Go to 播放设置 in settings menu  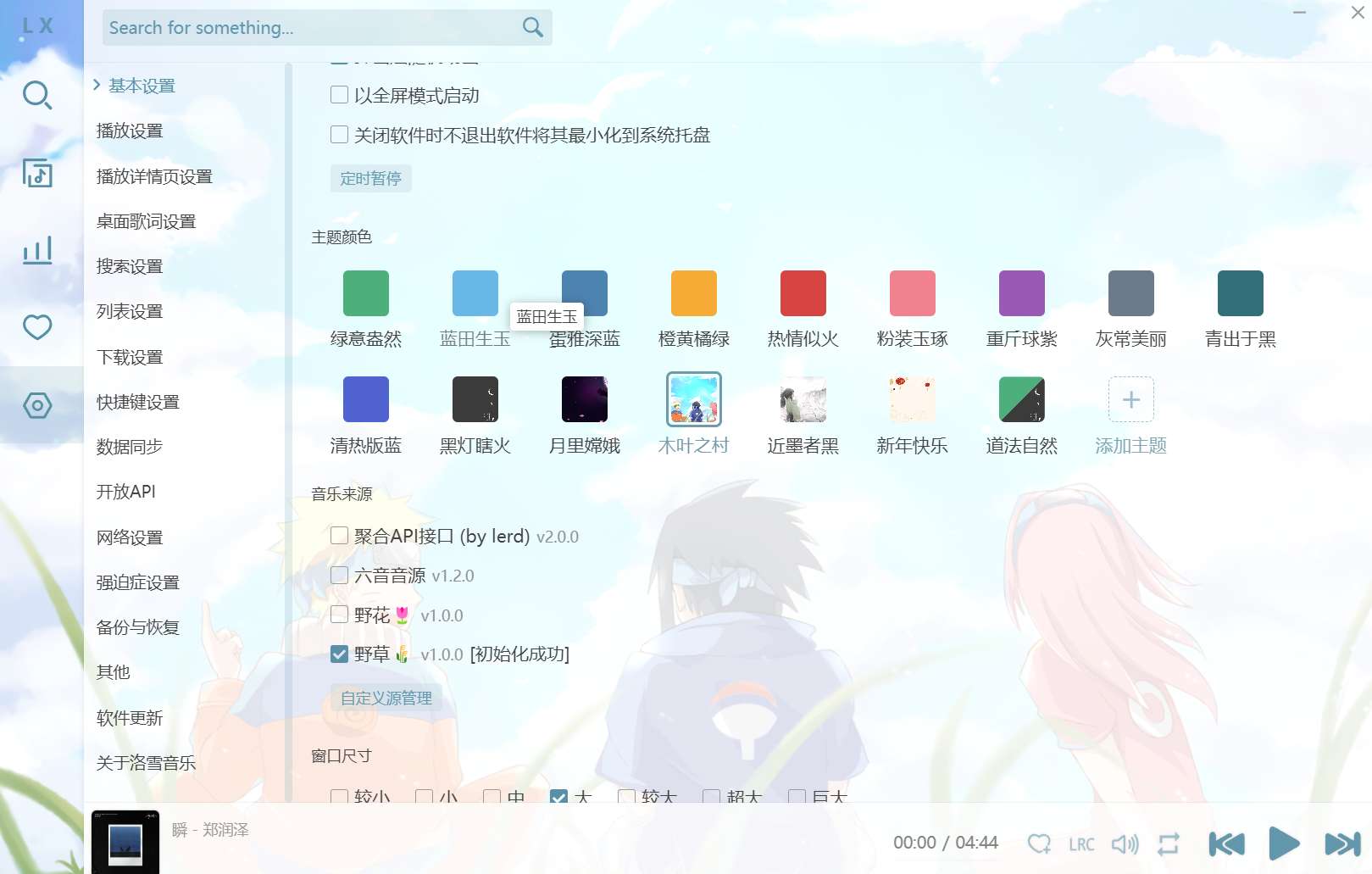coord(130,131)
